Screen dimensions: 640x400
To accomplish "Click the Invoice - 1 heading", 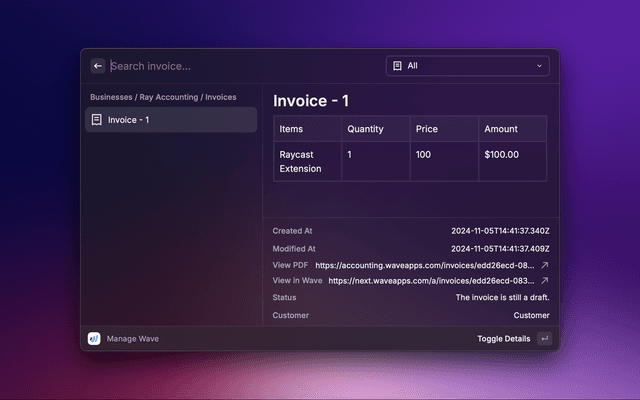I will (311, 101).
